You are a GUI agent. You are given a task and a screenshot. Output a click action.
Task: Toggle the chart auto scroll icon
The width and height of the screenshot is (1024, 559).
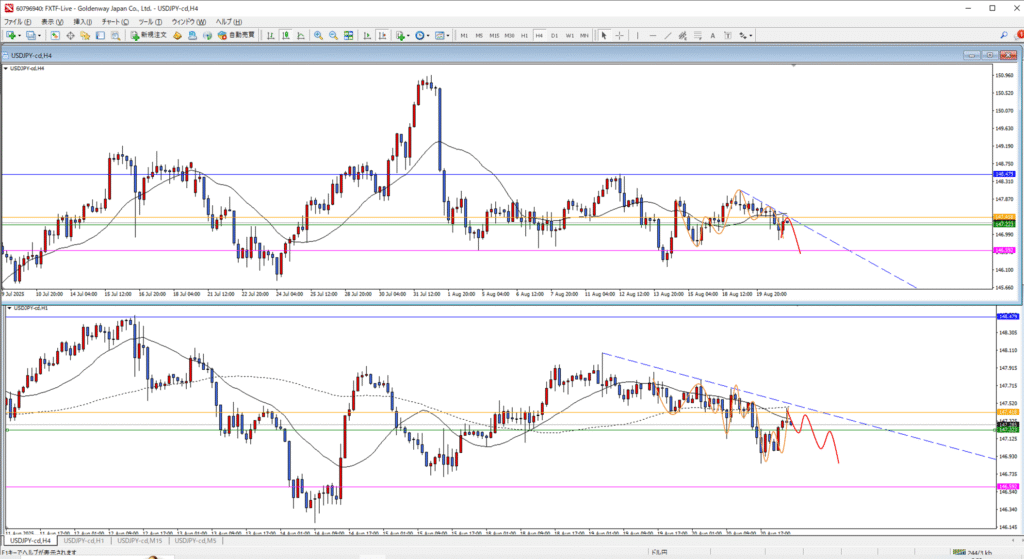click(366, 35)
